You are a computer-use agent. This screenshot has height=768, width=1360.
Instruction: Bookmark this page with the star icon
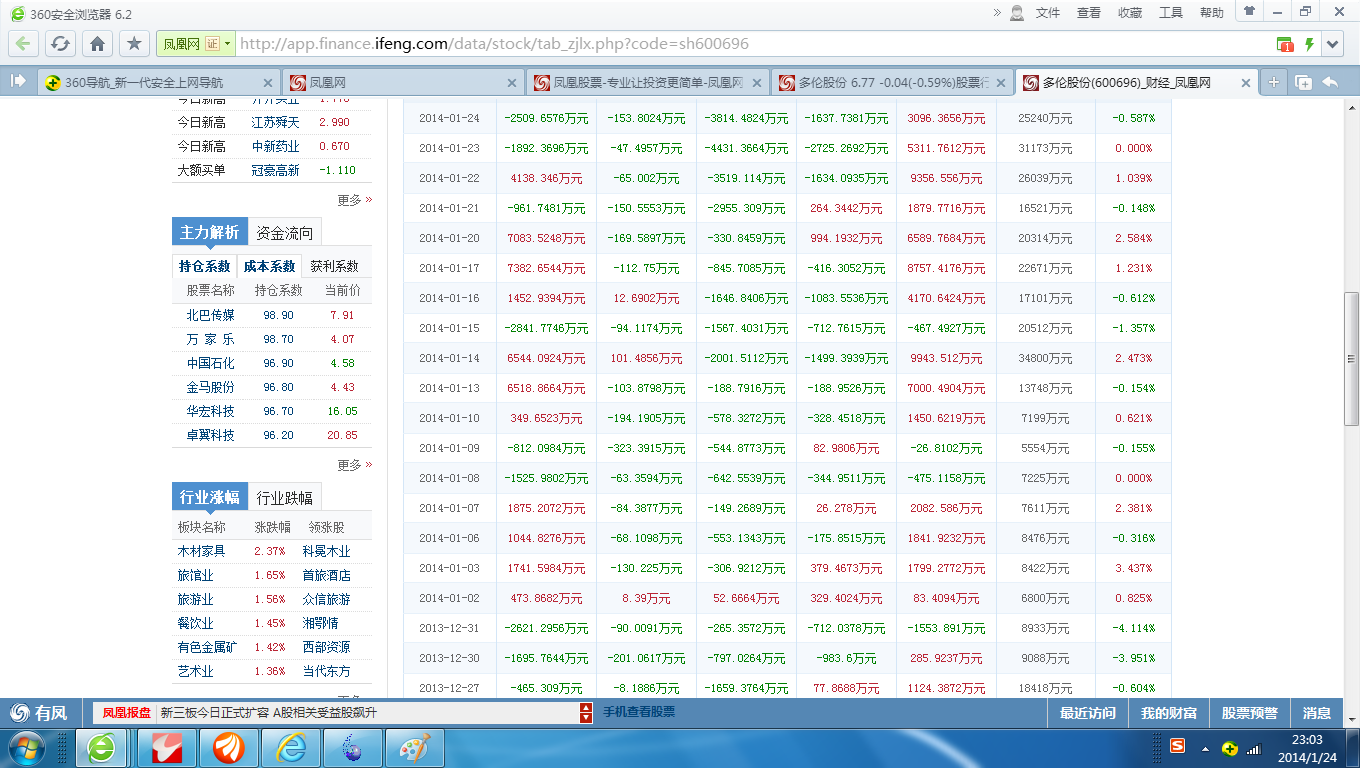(134, 44)
